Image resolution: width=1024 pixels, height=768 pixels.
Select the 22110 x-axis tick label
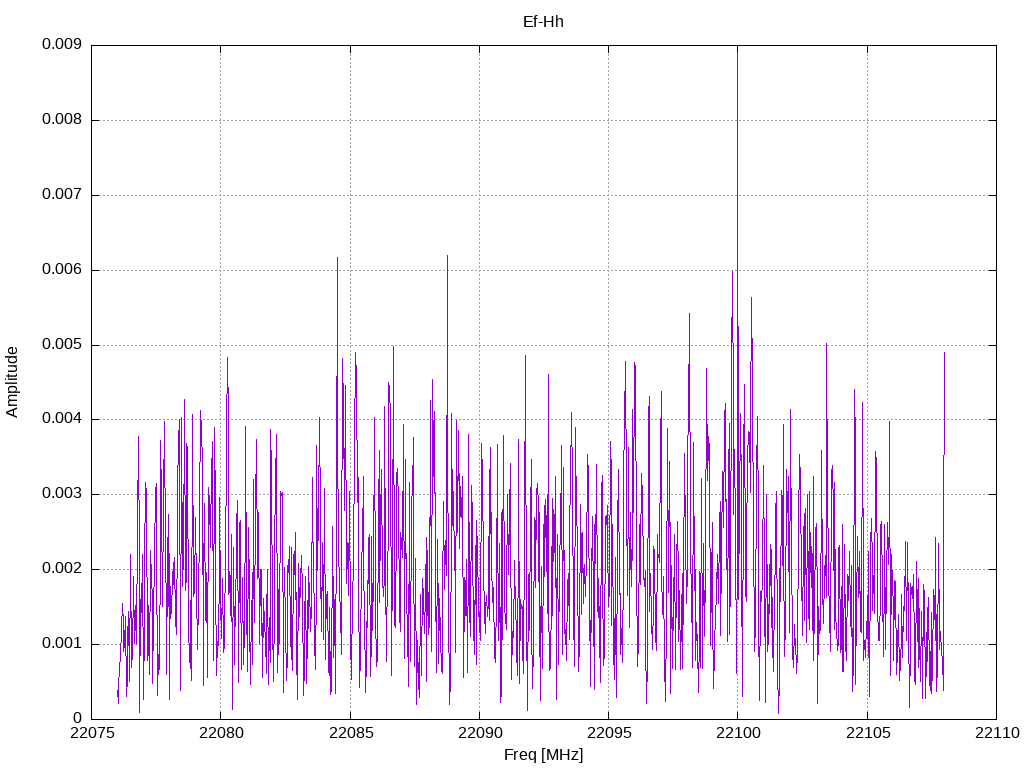pos(996,733)
